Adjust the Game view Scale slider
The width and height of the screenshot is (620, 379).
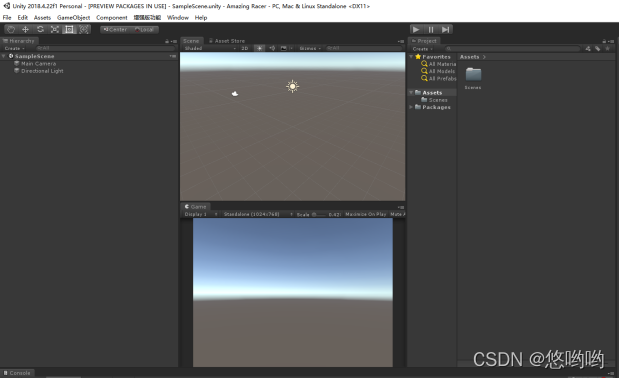coord(319,215)
